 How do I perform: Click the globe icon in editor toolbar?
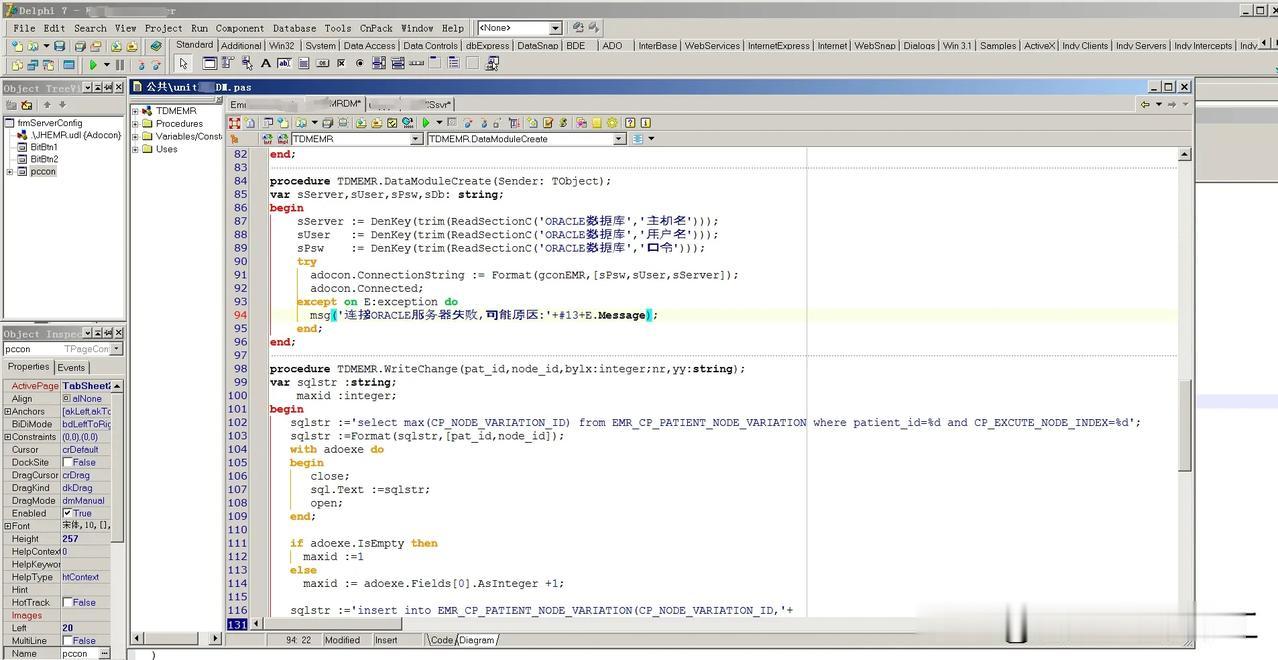click(407, 123)
